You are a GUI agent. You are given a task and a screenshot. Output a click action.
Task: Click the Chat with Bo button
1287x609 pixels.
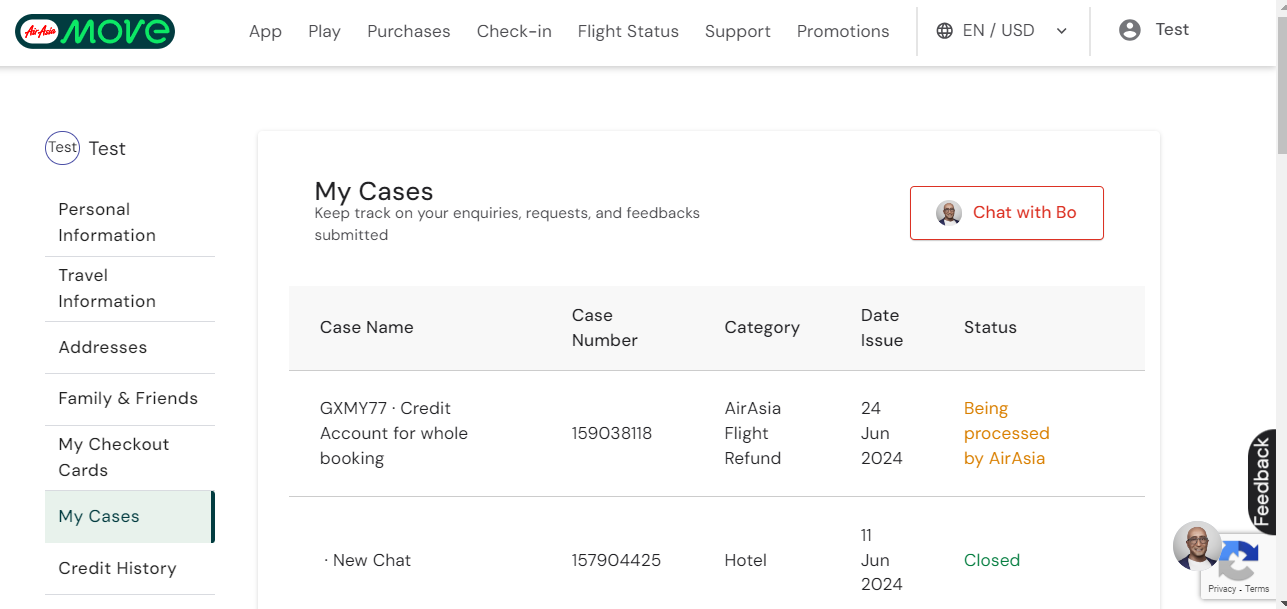(x=1006, y=212)
